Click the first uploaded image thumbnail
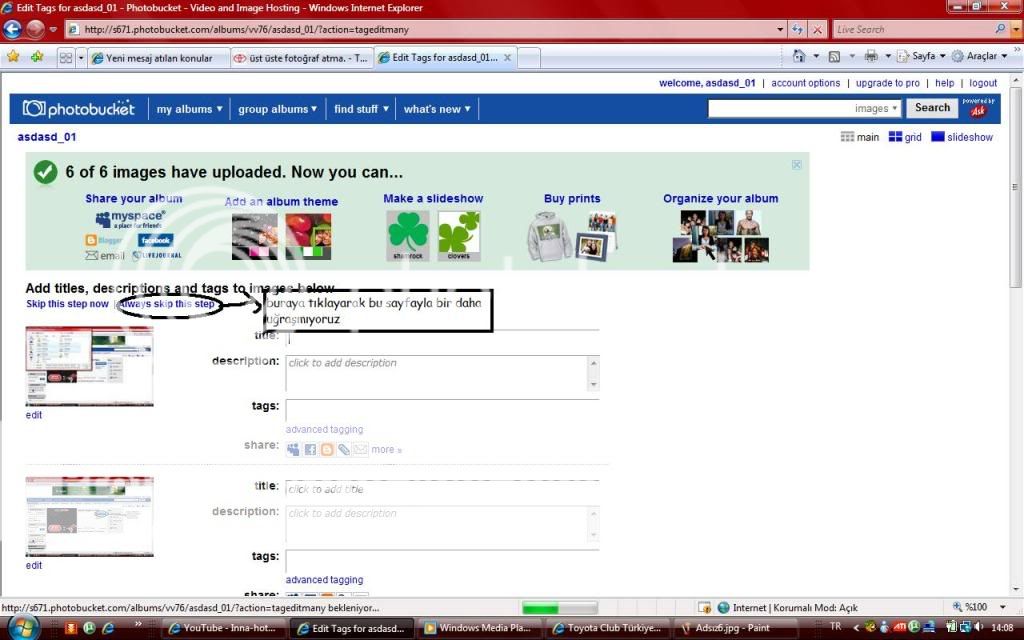The width and height of the screenshot is (1024, 640). pyautogui.click(x=89, y=366)
